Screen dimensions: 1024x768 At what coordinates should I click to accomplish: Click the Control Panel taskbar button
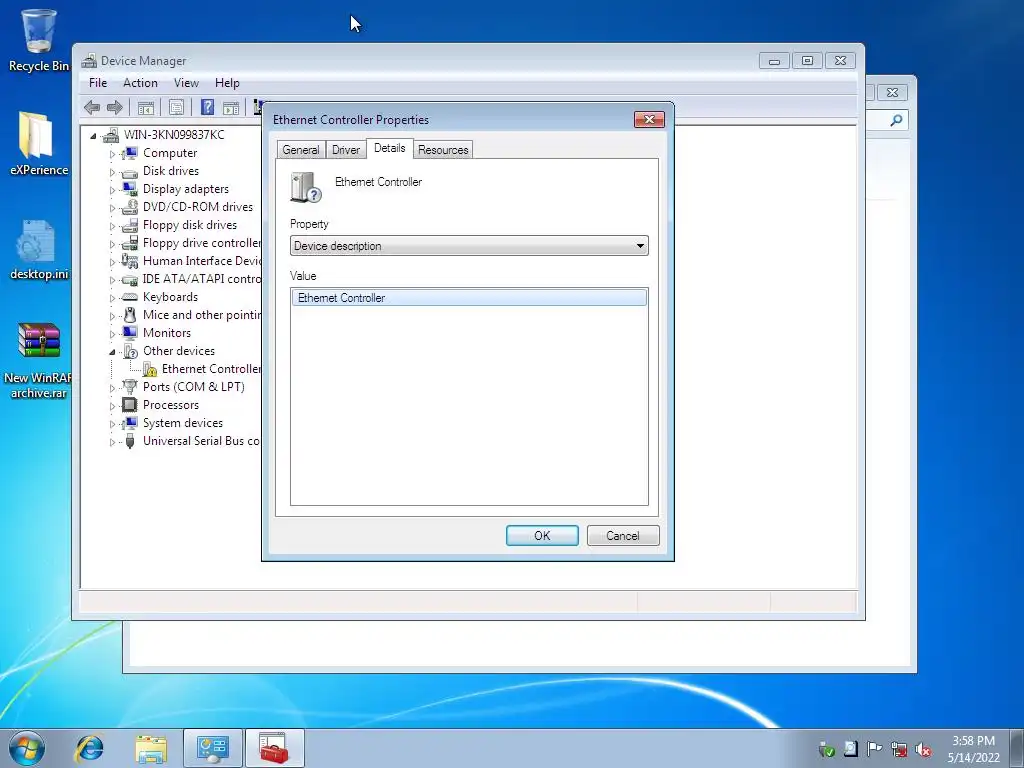click(213, 748)
